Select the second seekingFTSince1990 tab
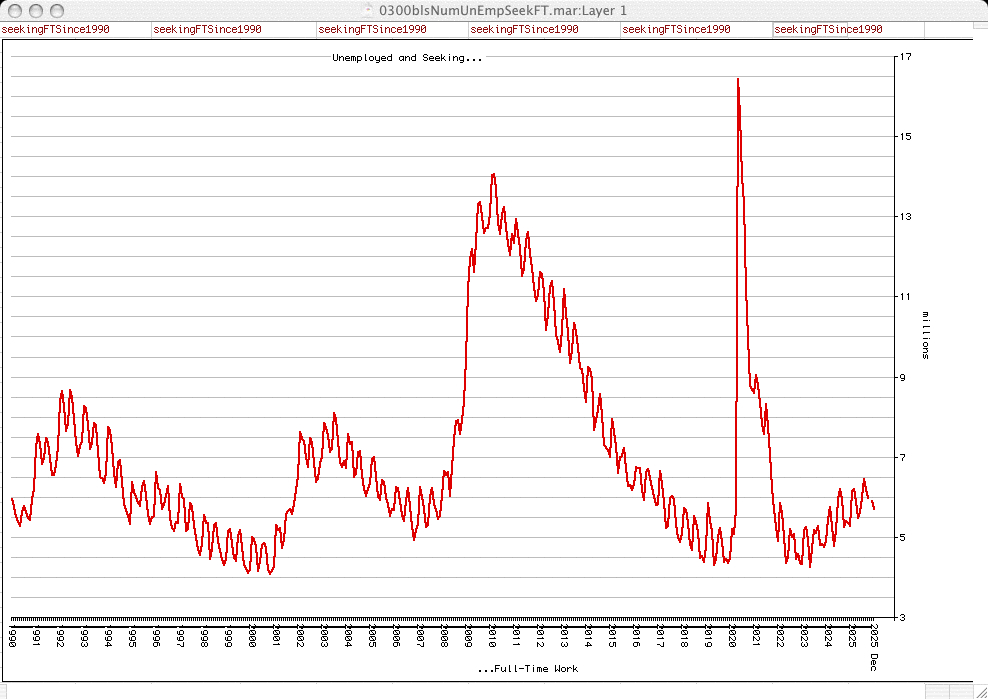 click(x=208, y=29)
